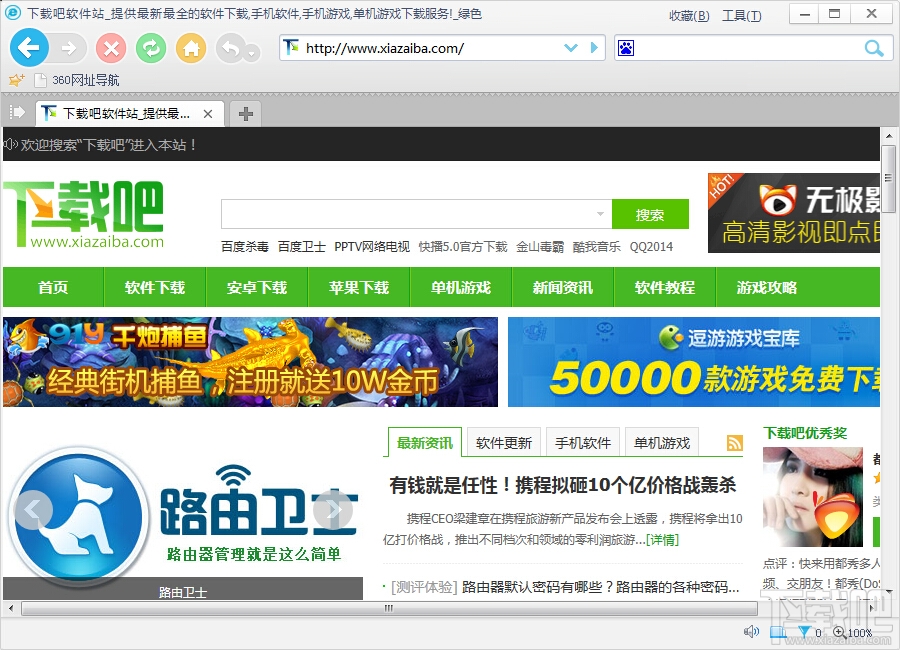Click the 下载吧 site logo
Viewport: 900px width, 650px height.
coord(84,214)
